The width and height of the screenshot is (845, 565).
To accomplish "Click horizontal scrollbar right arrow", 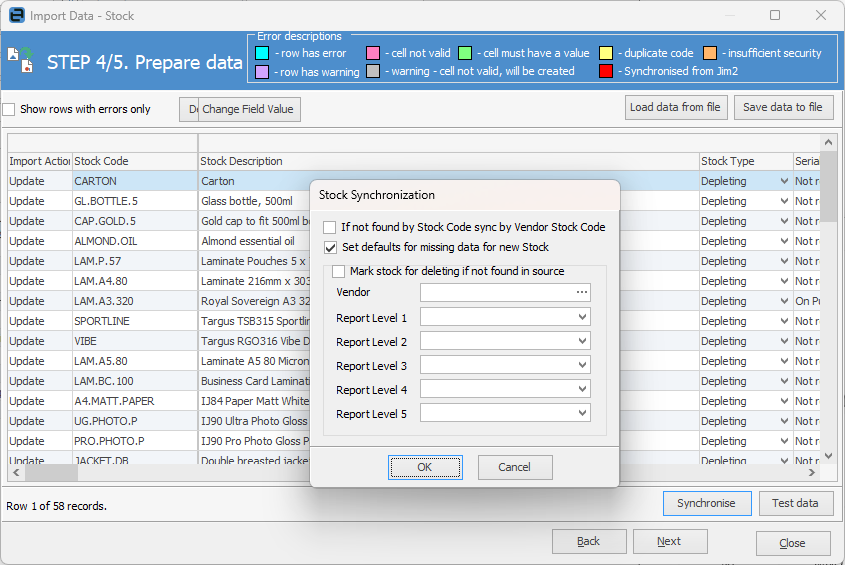I will (x=812, y=472).
